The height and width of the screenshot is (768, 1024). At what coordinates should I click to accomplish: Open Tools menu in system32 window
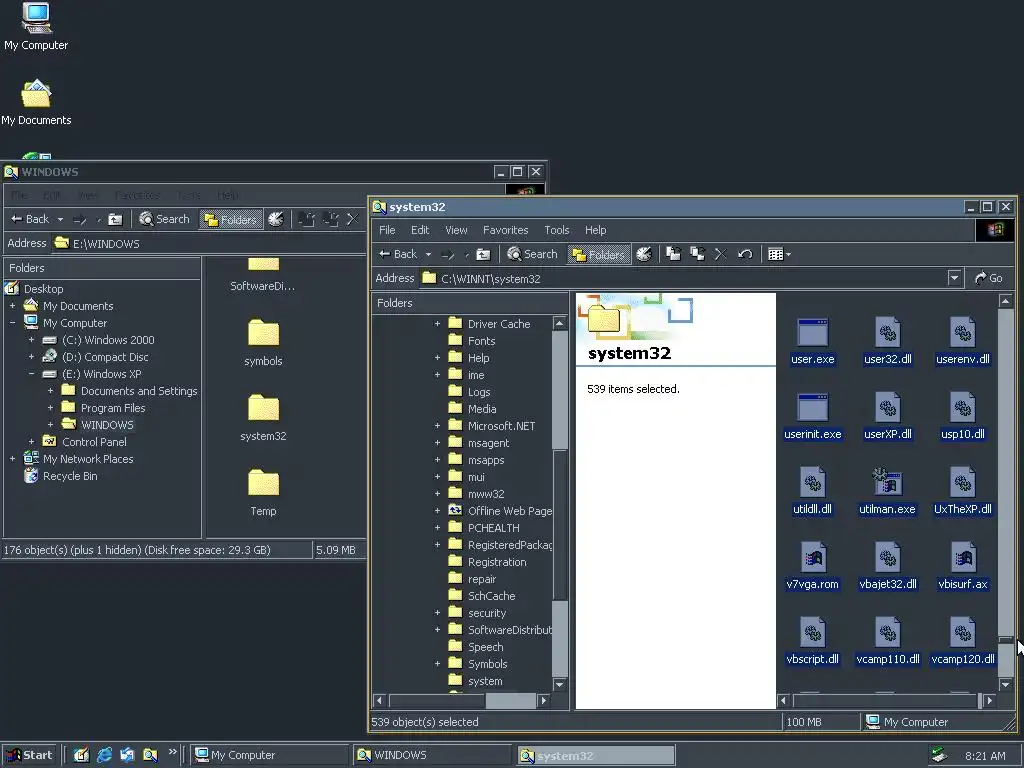pos(556,230)
